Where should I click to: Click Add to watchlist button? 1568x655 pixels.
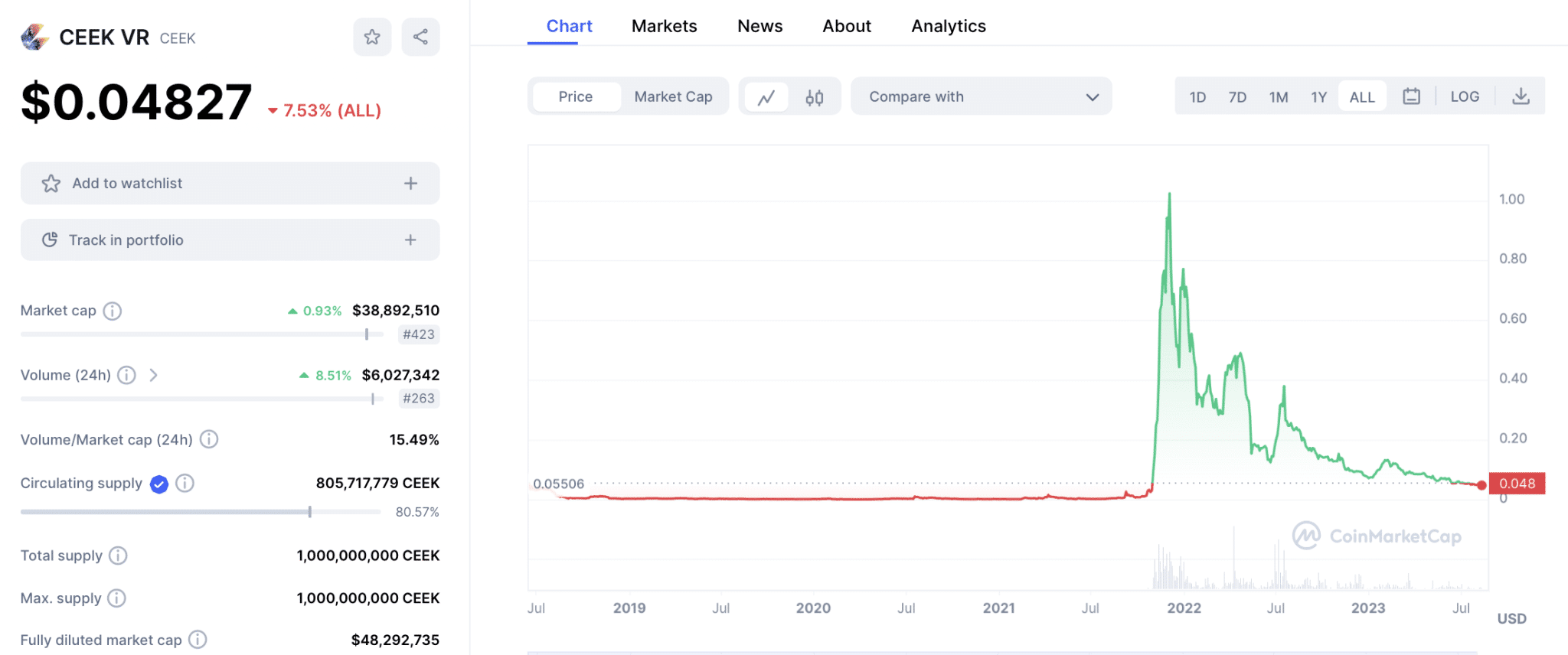tap(230, 184)
